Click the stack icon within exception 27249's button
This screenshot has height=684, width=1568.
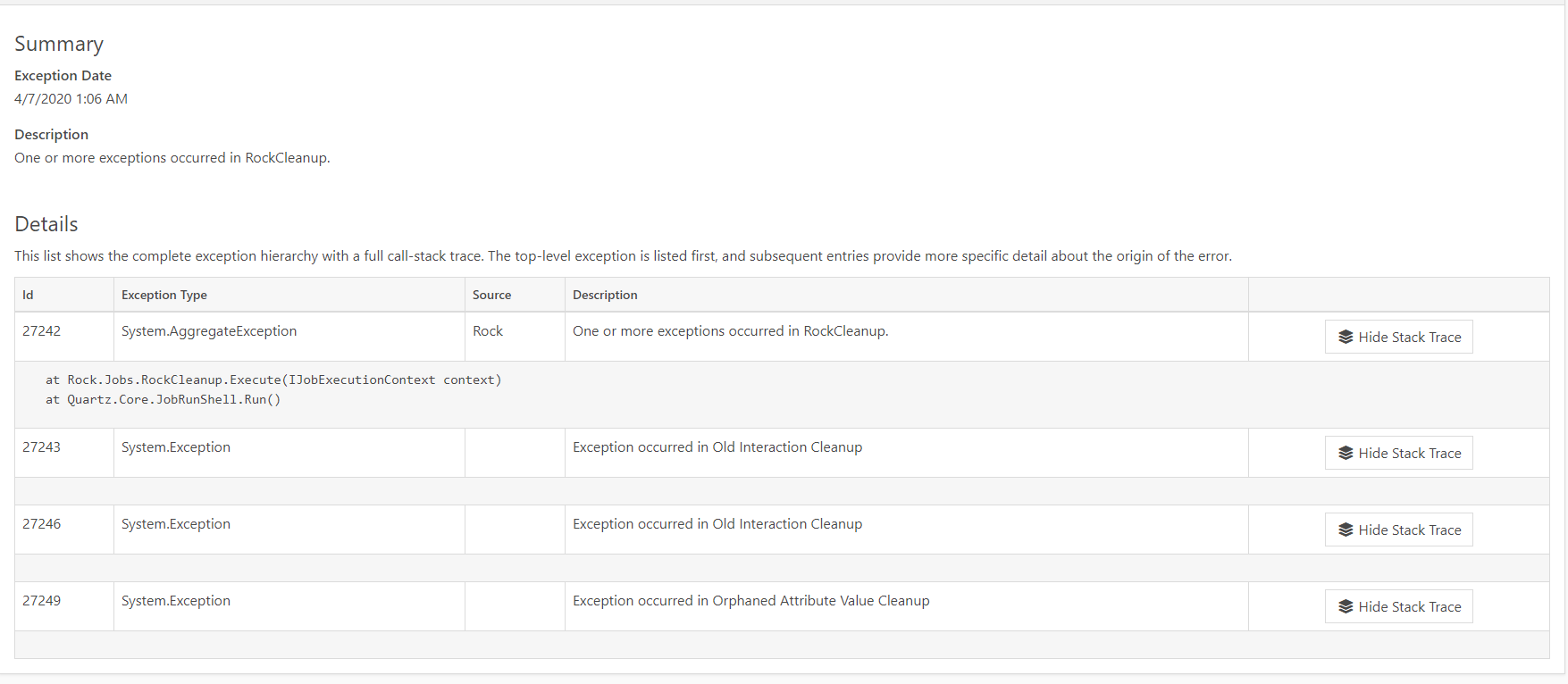1346,606
